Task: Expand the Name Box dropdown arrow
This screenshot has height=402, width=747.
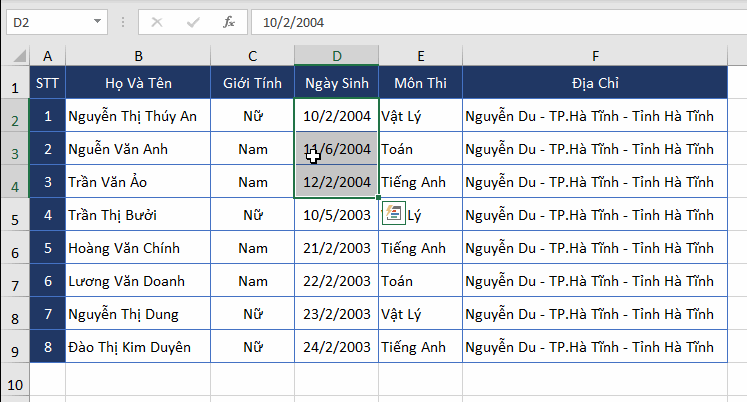Action: (x=98, y=21)
